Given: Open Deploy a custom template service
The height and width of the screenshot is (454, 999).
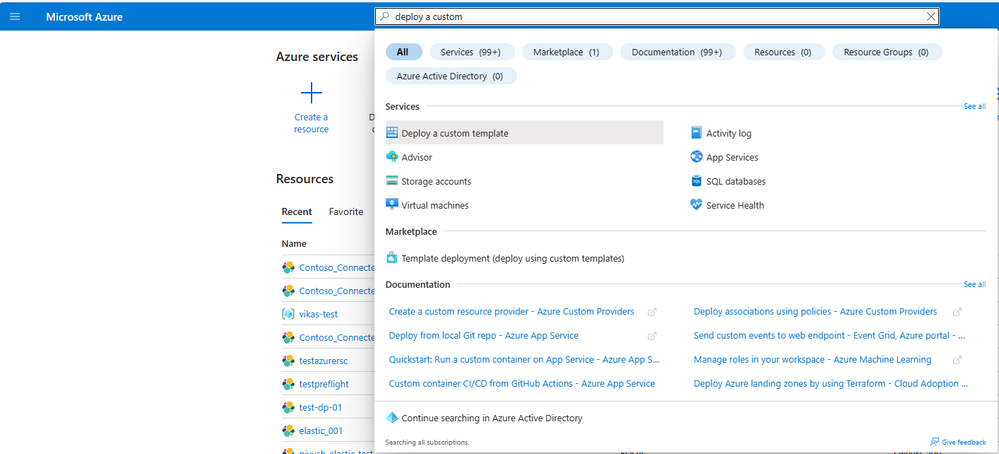Looking at the screenshot, I should (x=524, y=133).
